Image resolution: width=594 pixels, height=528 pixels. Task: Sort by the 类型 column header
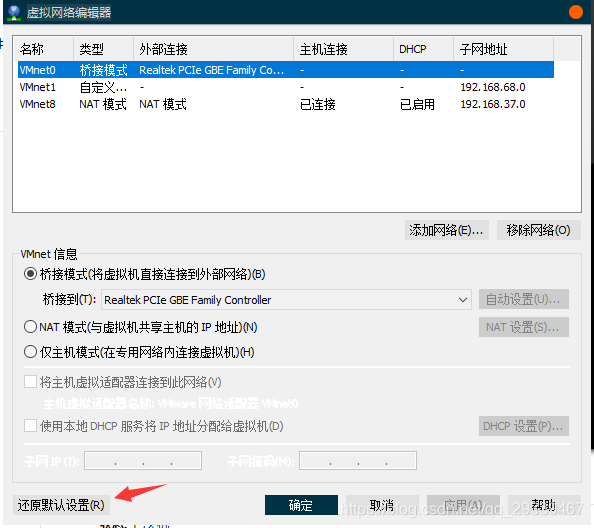pos(103,49)
